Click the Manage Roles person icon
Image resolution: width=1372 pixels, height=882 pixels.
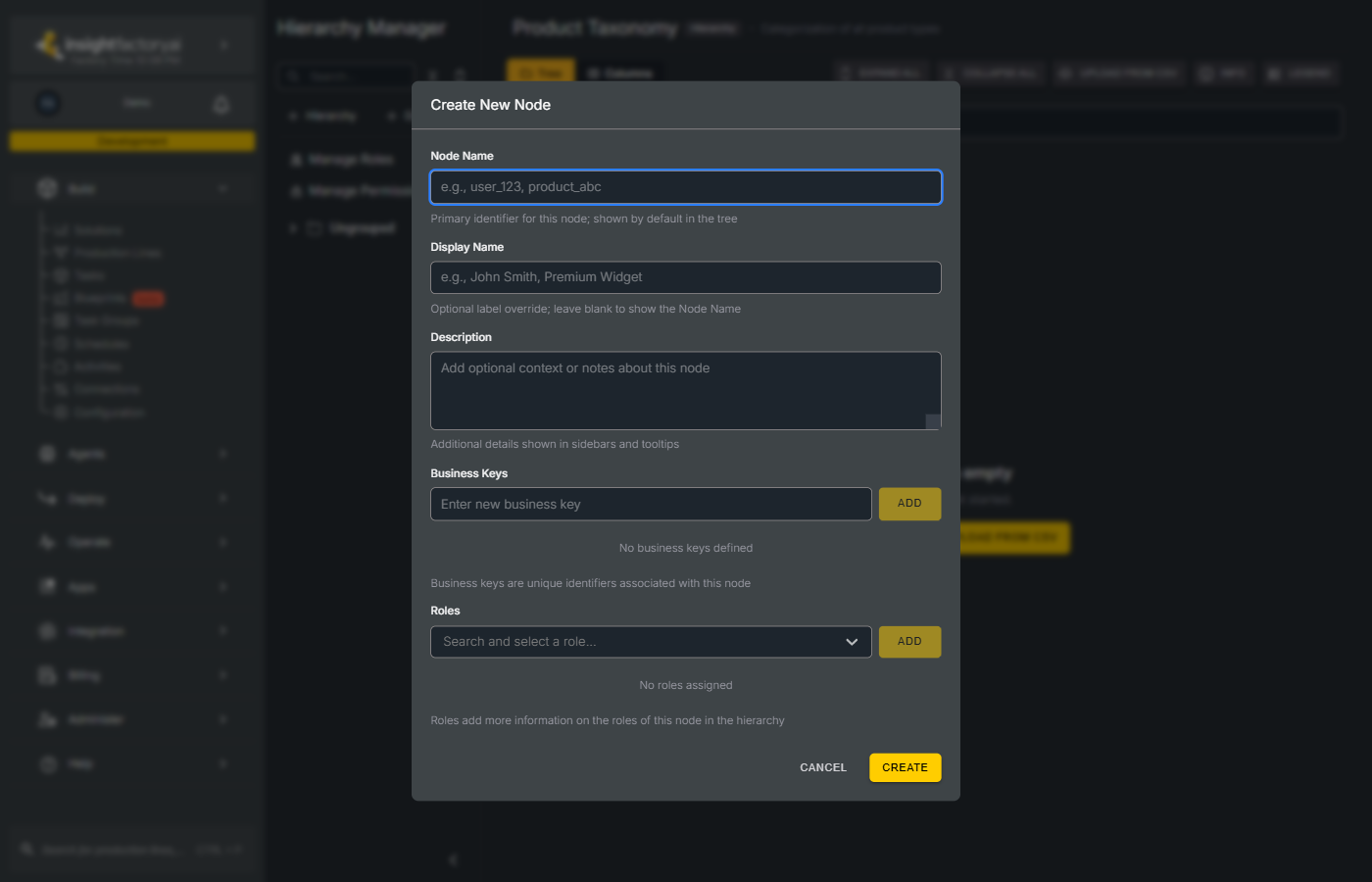(x=297, y=158)
